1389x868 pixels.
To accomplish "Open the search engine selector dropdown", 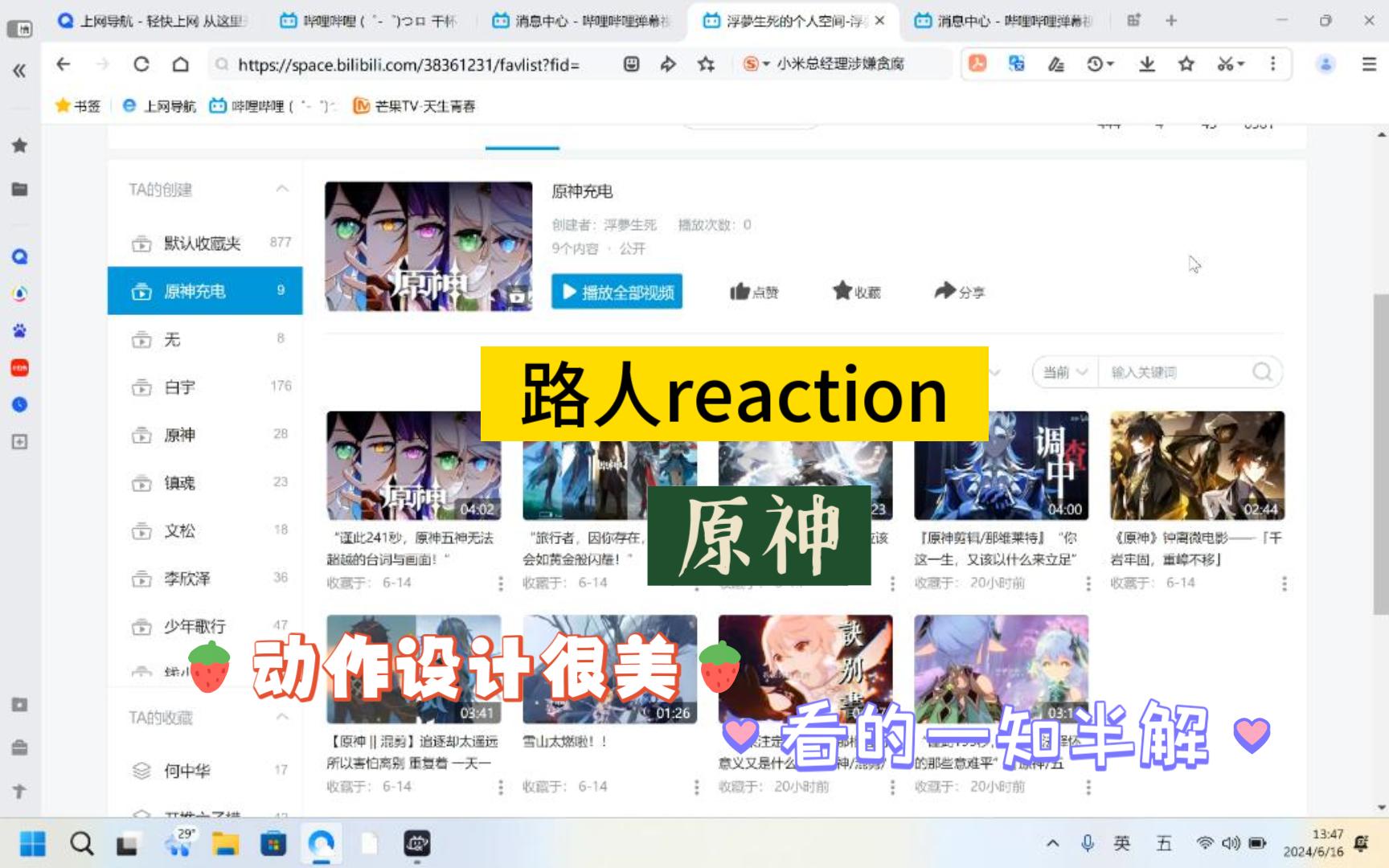I will [756, 63].
